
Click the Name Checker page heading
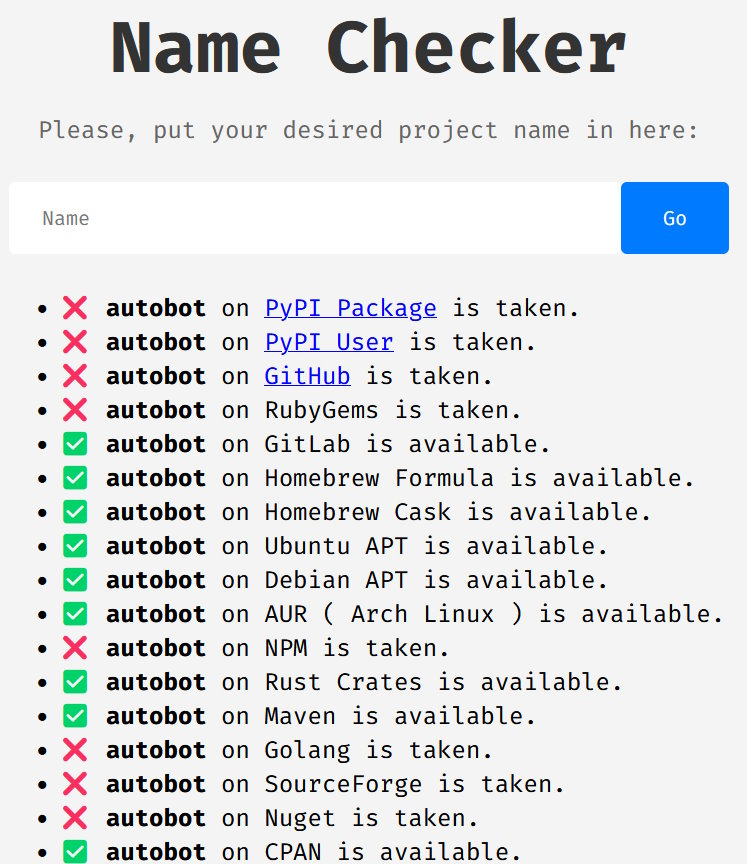(x=369, y=47)
